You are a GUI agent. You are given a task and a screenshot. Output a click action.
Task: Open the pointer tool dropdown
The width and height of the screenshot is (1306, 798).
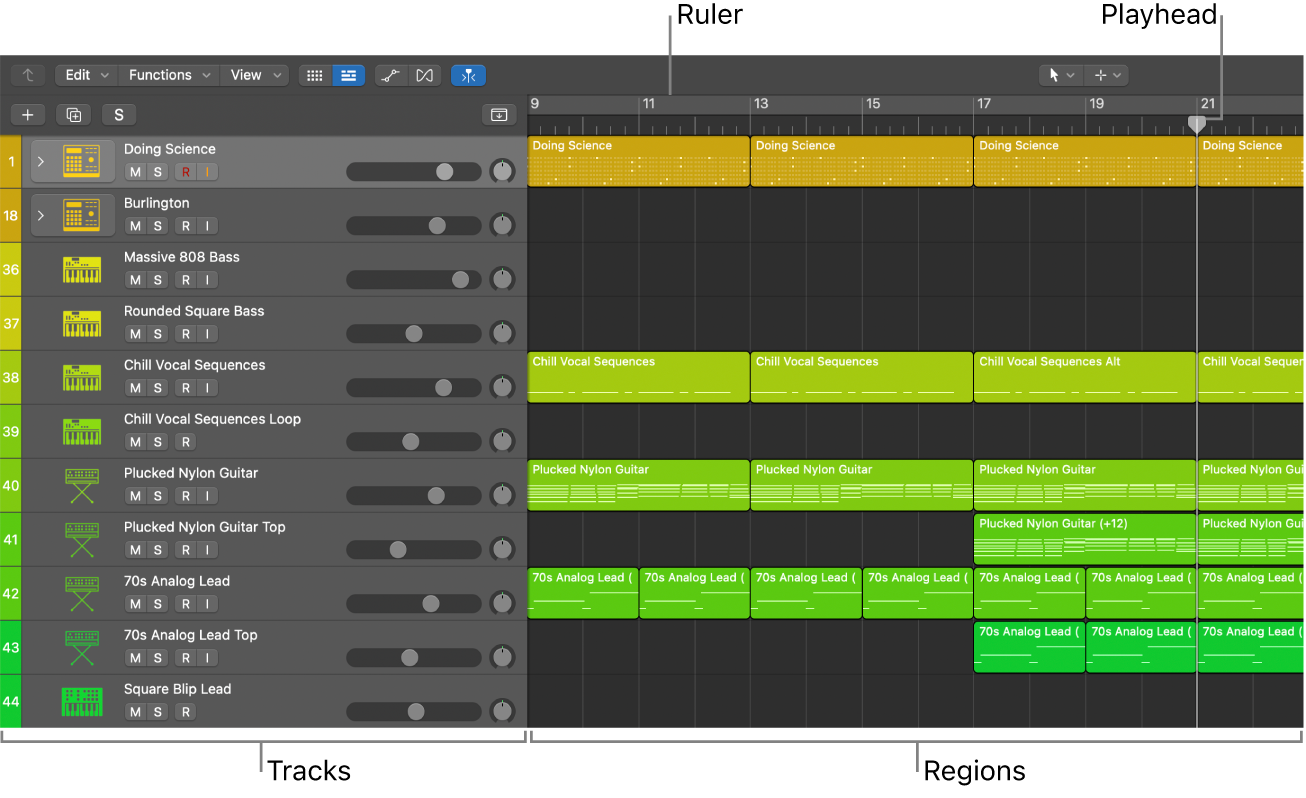tap(1059, 75)
